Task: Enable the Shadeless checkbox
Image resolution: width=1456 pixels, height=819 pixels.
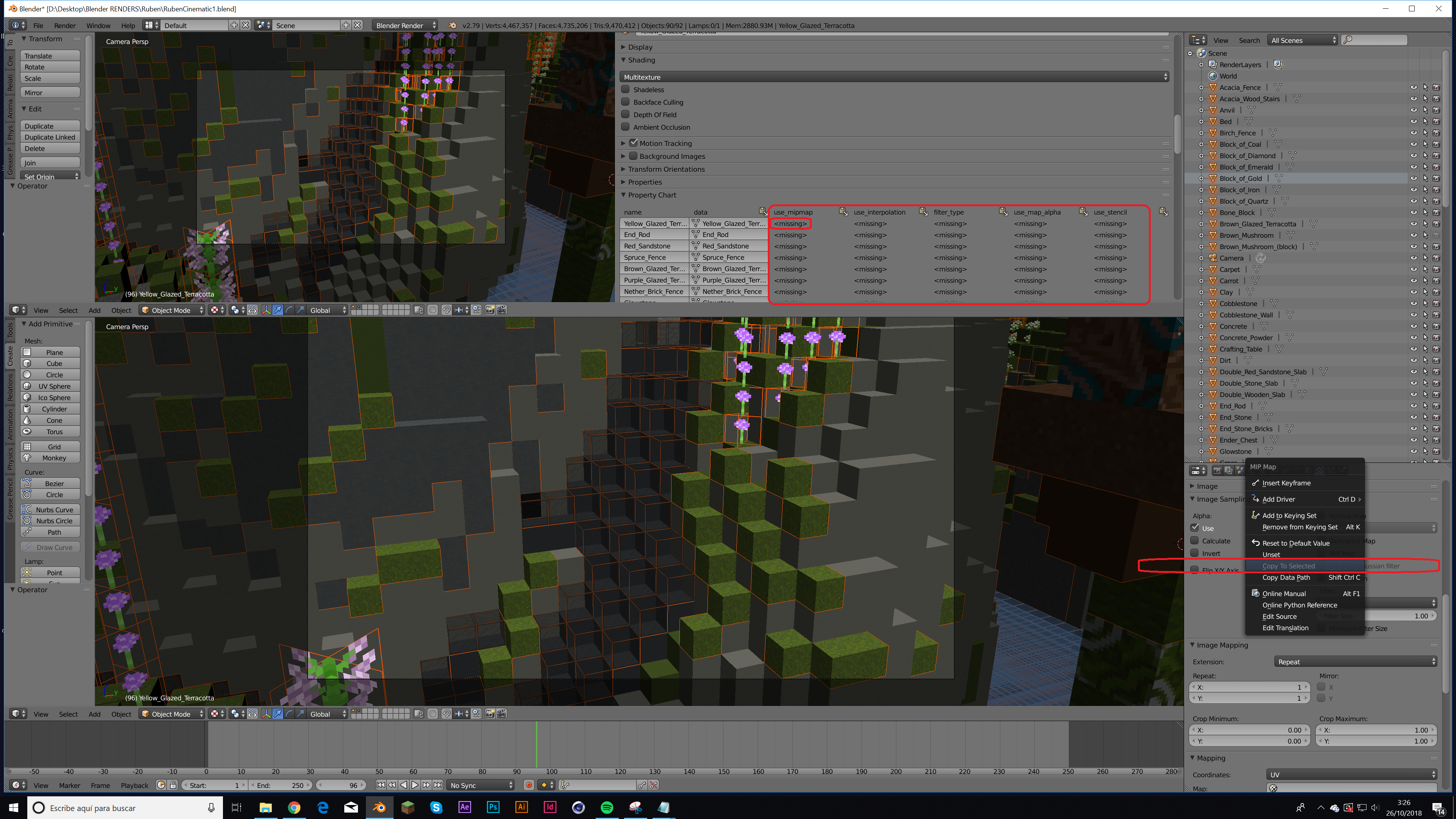Action: click(x=626, y=89)
